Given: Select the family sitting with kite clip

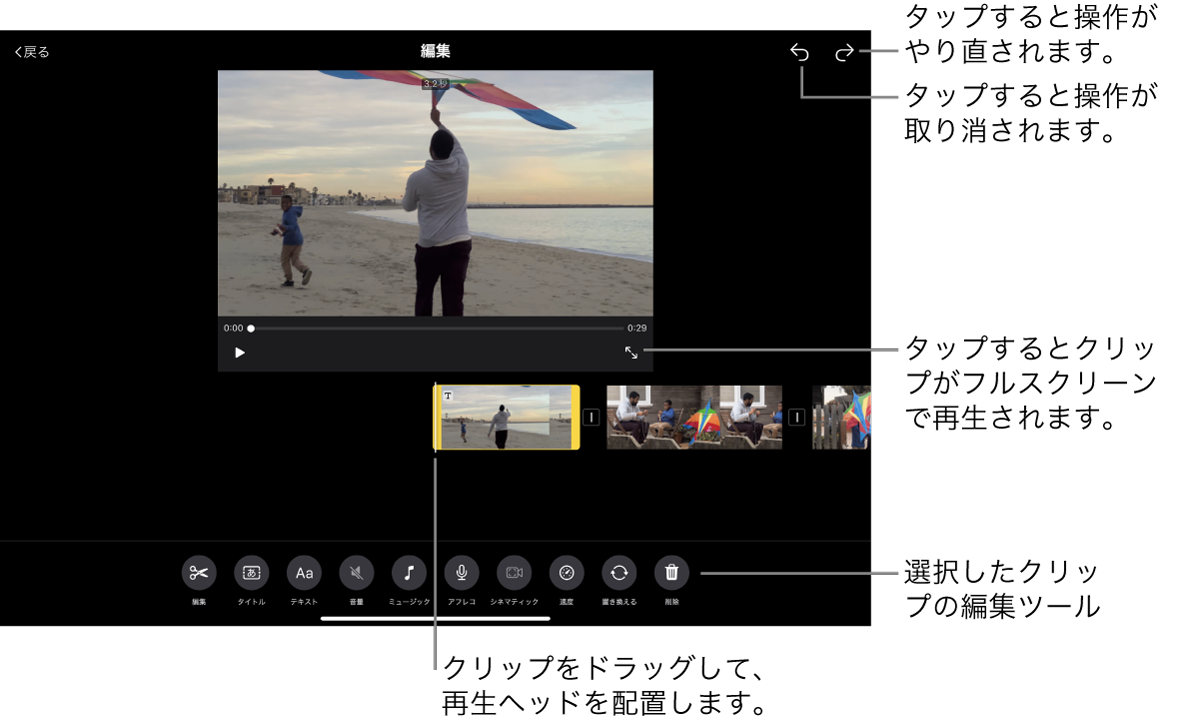Looking at the screenshot, I should [694, 417].
